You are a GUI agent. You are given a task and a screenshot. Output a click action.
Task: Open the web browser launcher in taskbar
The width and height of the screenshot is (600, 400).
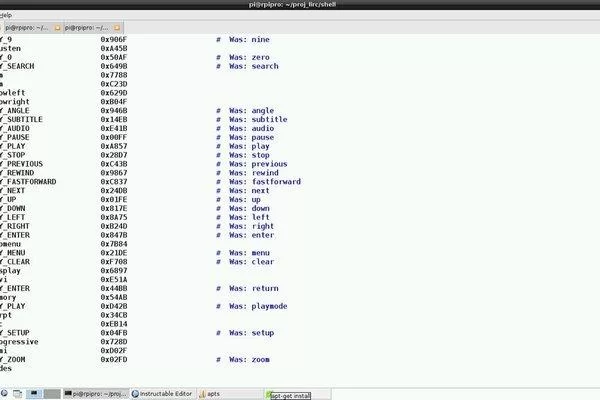click(x=4, y=393)
